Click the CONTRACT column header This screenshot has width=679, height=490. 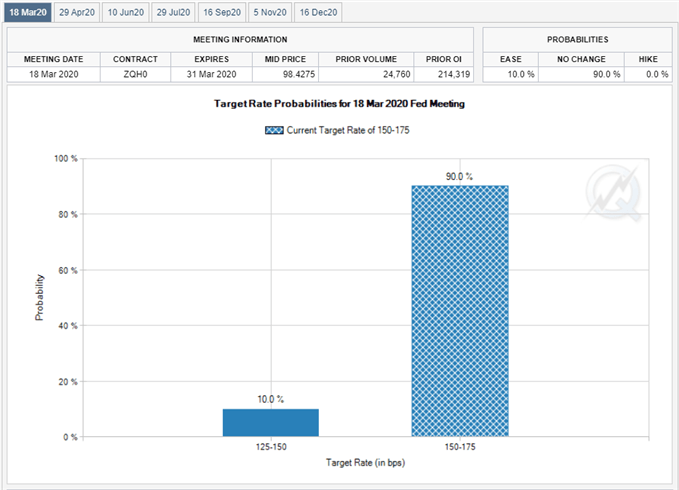pyautogui.click(x=135, y=59)
